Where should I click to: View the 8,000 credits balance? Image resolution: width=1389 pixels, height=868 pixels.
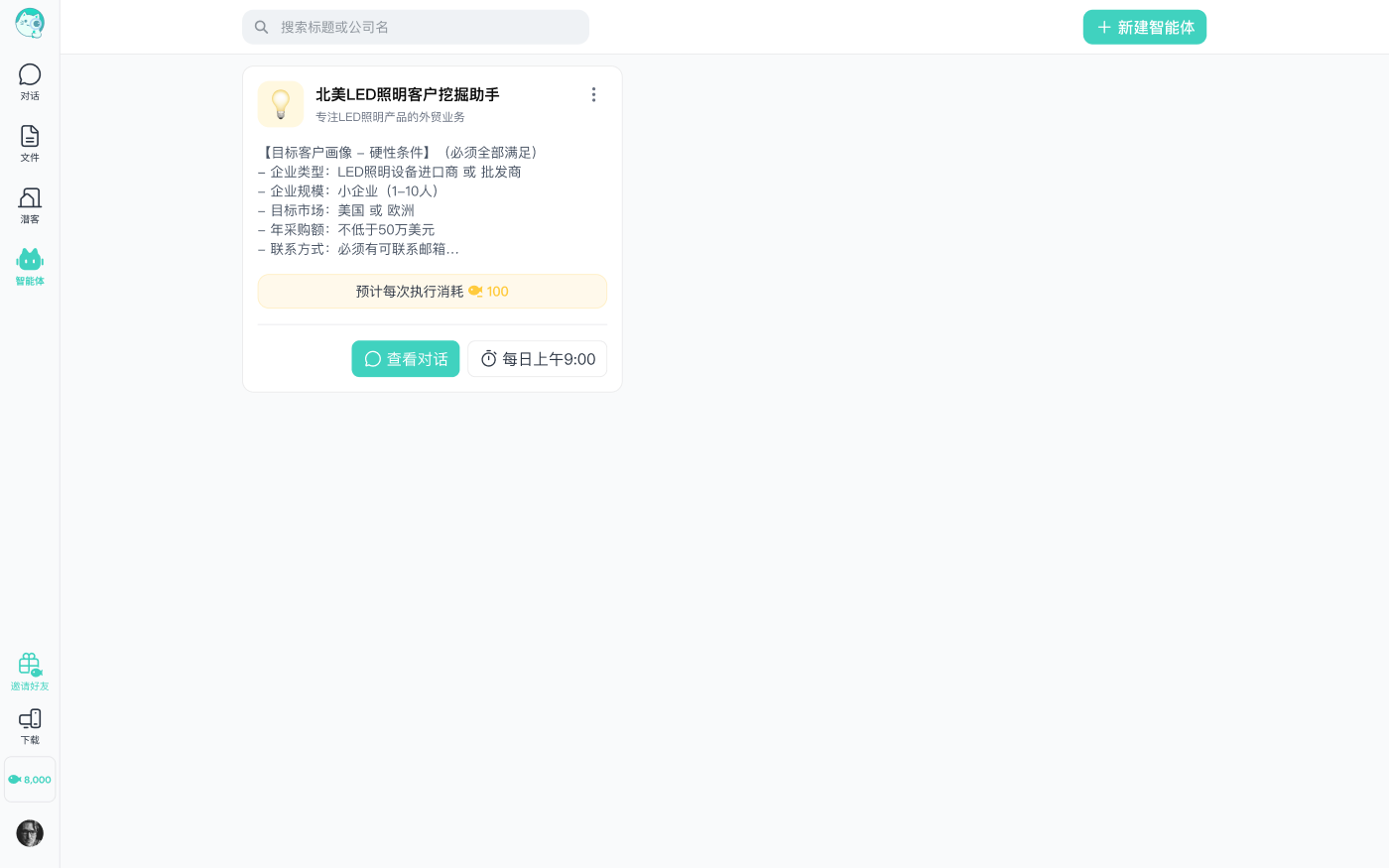tap(30, 780)
